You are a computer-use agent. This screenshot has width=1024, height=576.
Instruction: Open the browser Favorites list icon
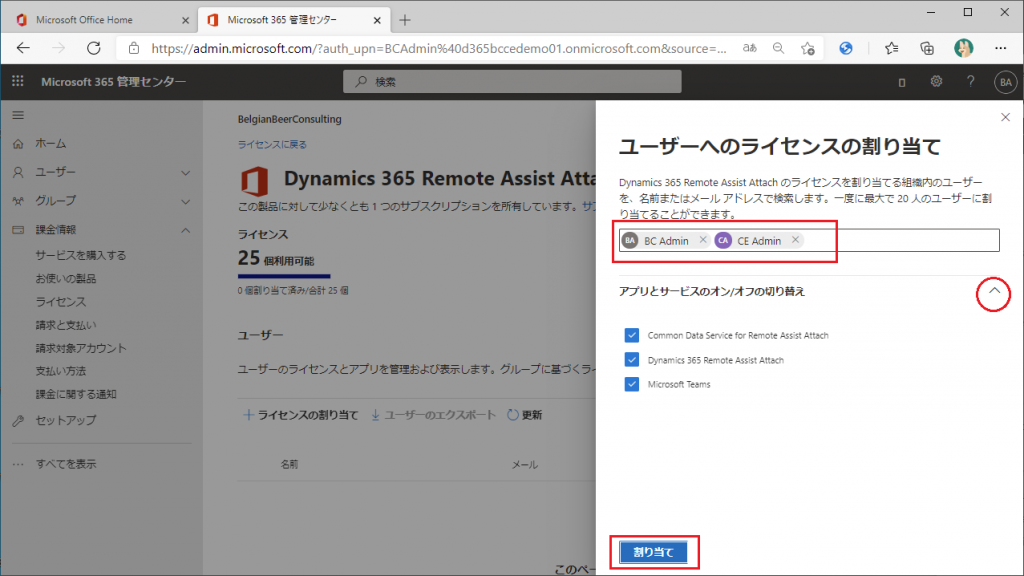coord(891,48)
